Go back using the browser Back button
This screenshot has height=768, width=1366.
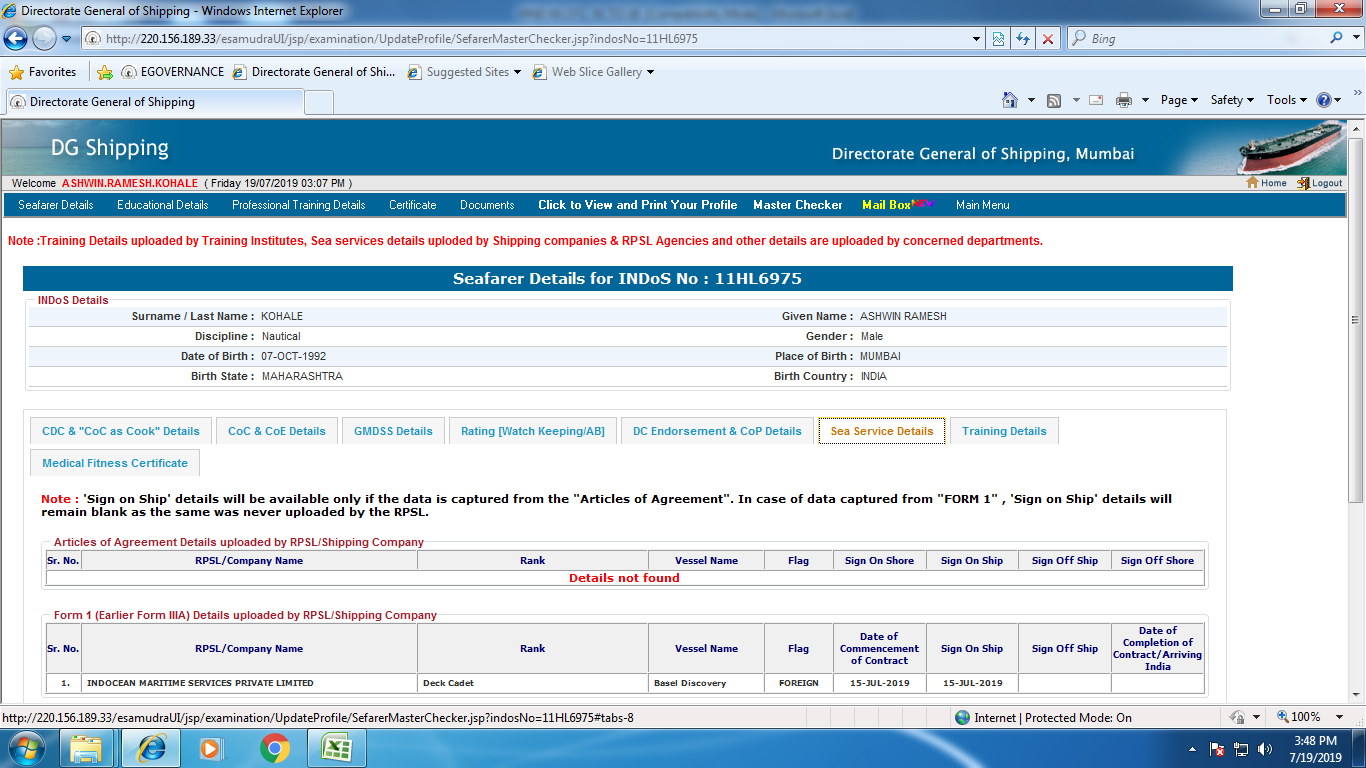tap(16, 39)
